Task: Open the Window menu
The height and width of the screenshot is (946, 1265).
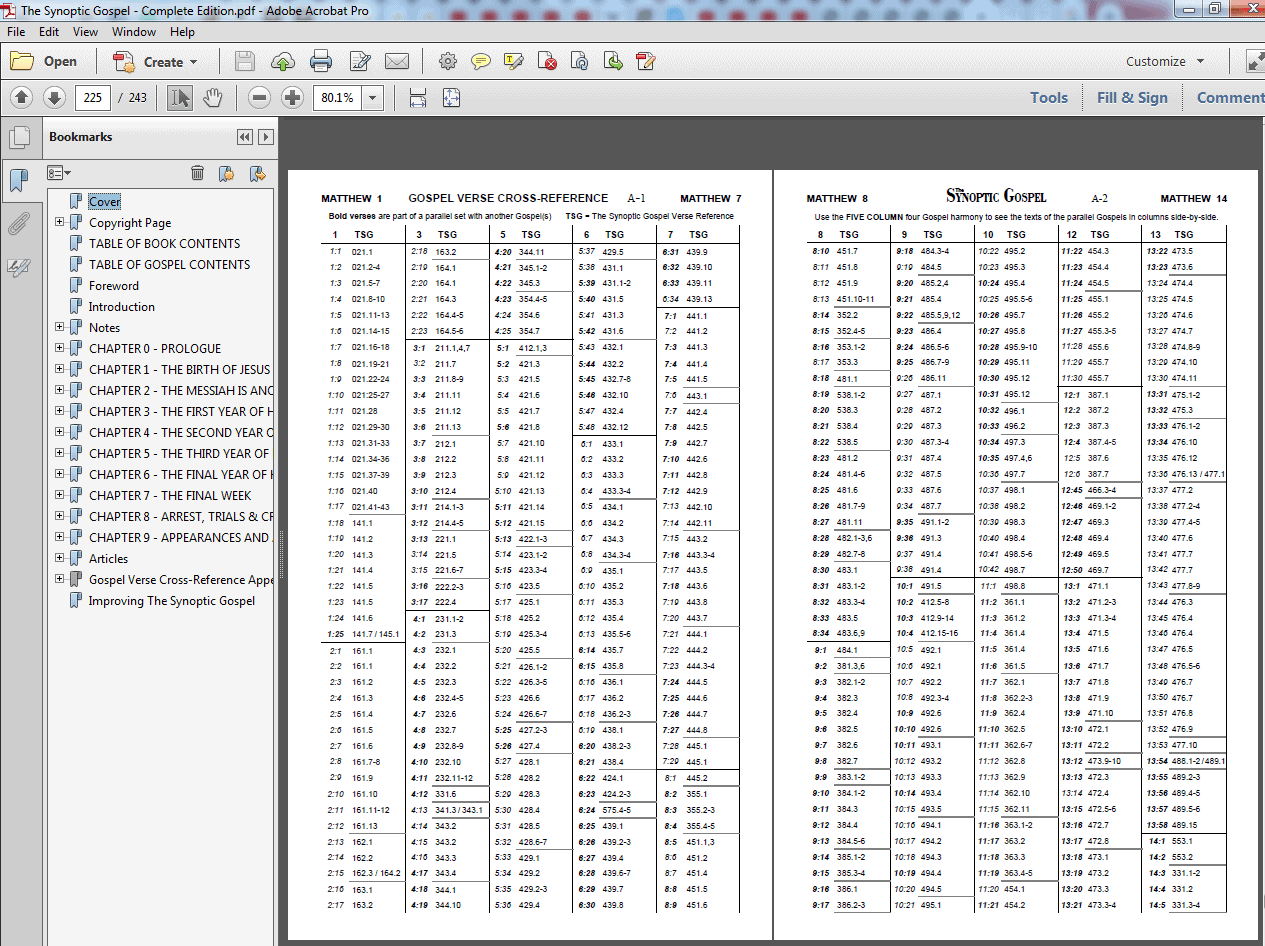Action: point(134,32)
